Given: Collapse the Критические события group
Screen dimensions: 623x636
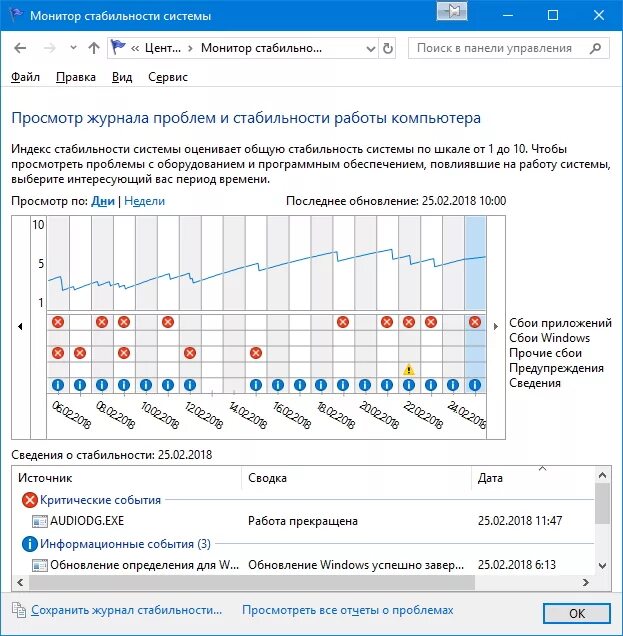Looking at the screenshot, I should [x=100, y=500].
